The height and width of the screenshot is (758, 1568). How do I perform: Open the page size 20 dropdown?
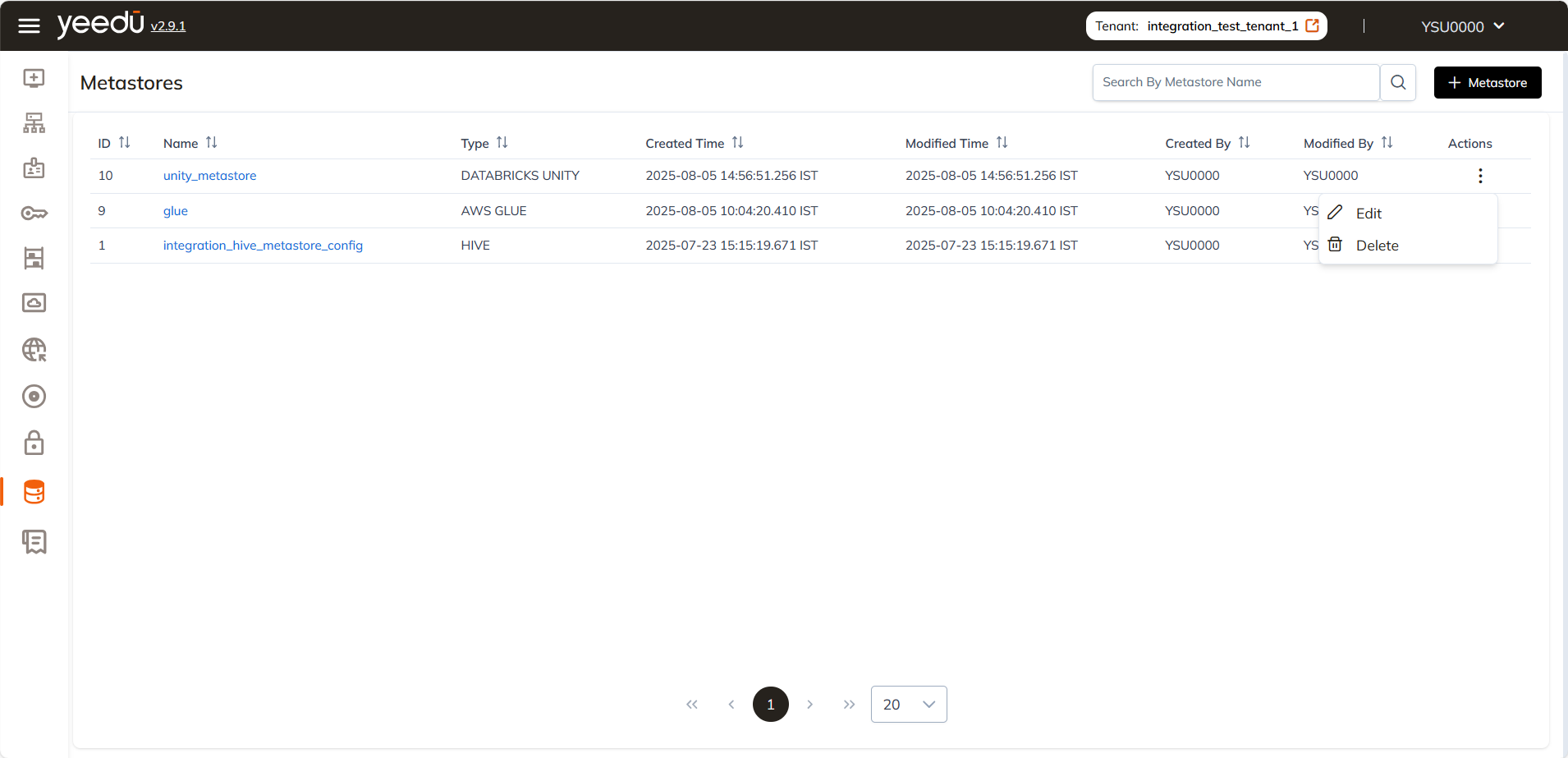point(908,705)
